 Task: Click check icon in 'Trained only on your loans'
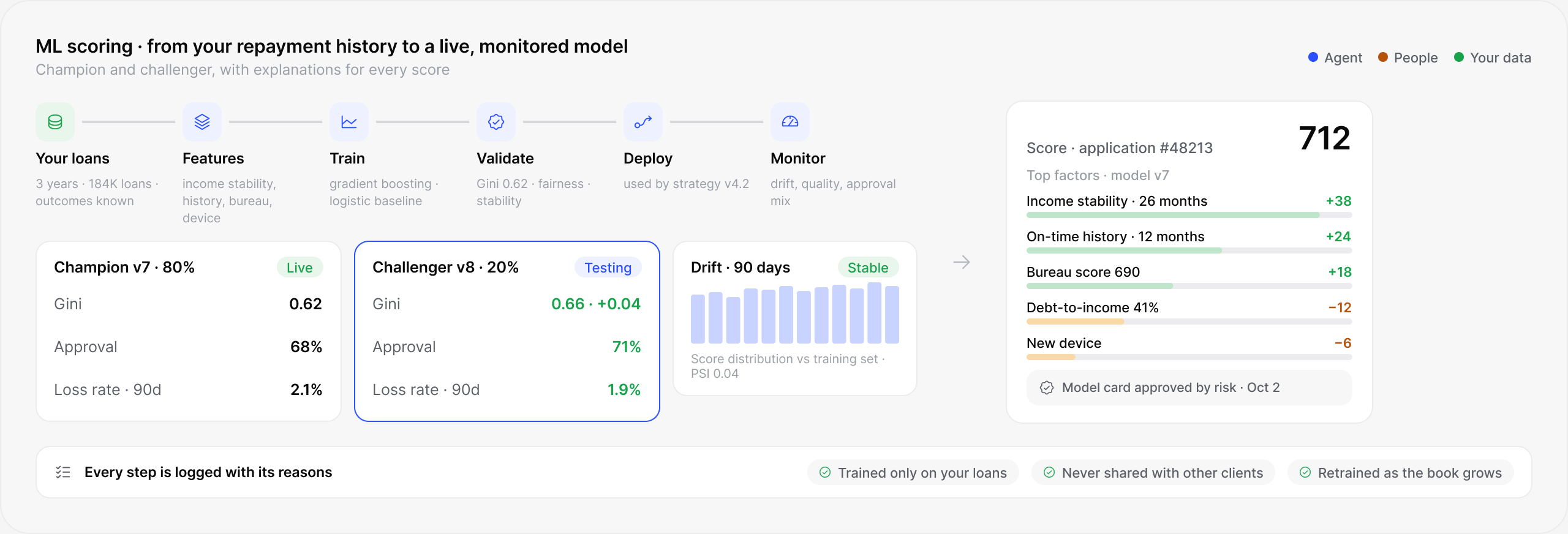(825, 472)
